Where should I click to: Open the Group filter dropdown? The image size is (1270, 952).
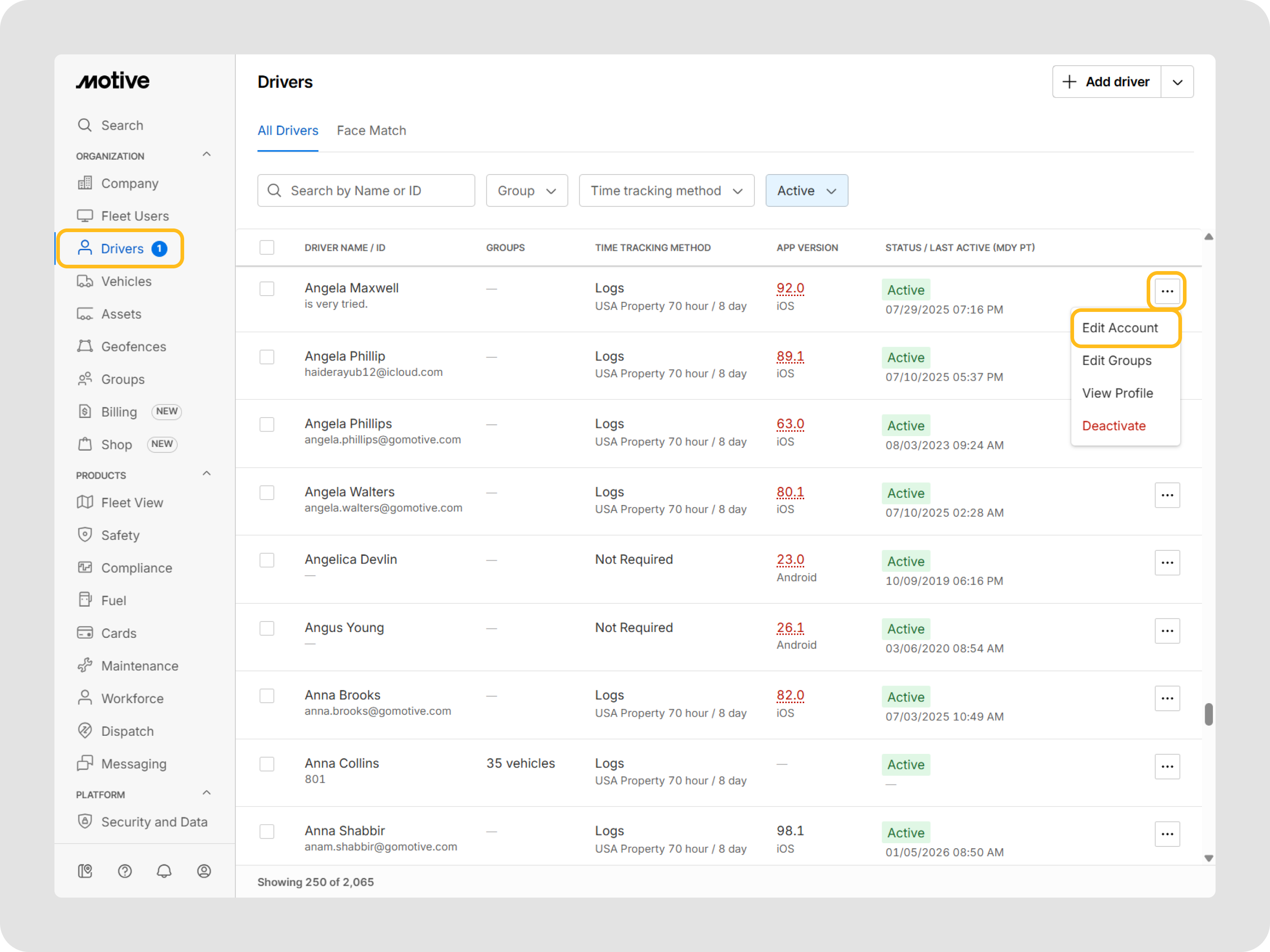coord(527,190)
